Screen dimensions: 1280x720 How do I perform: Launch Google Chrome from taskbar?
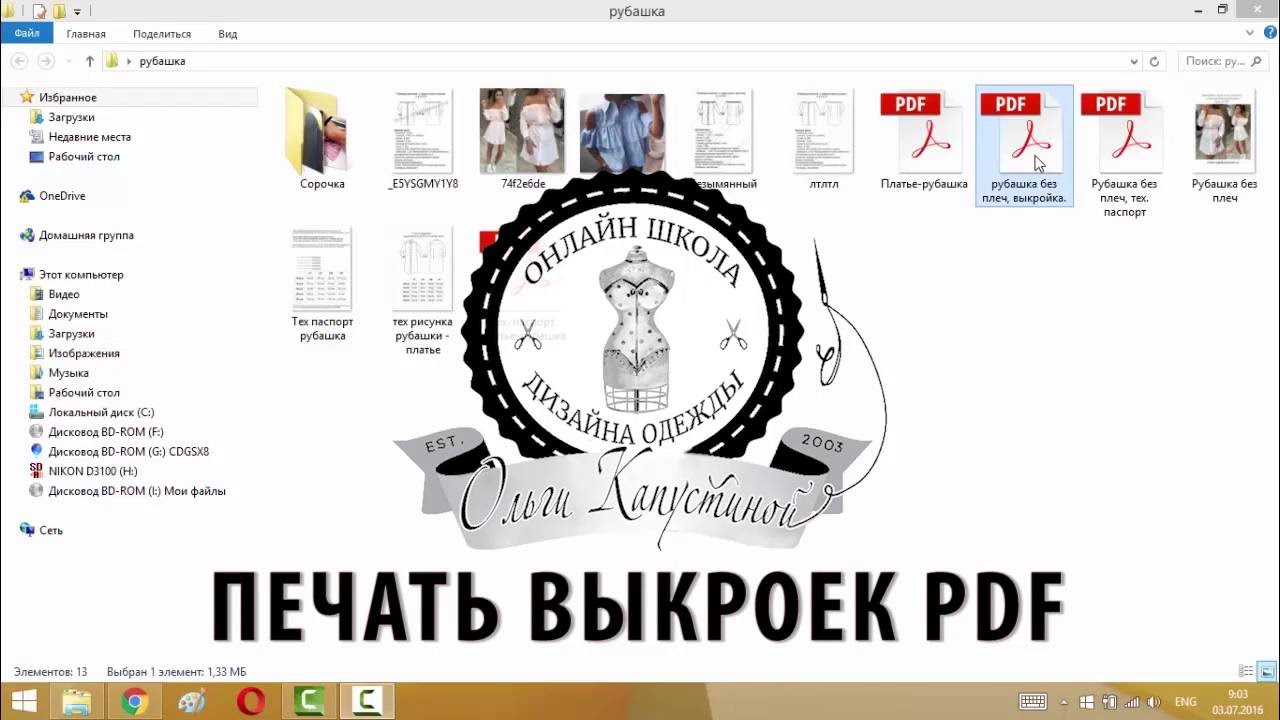click(134, 701)
